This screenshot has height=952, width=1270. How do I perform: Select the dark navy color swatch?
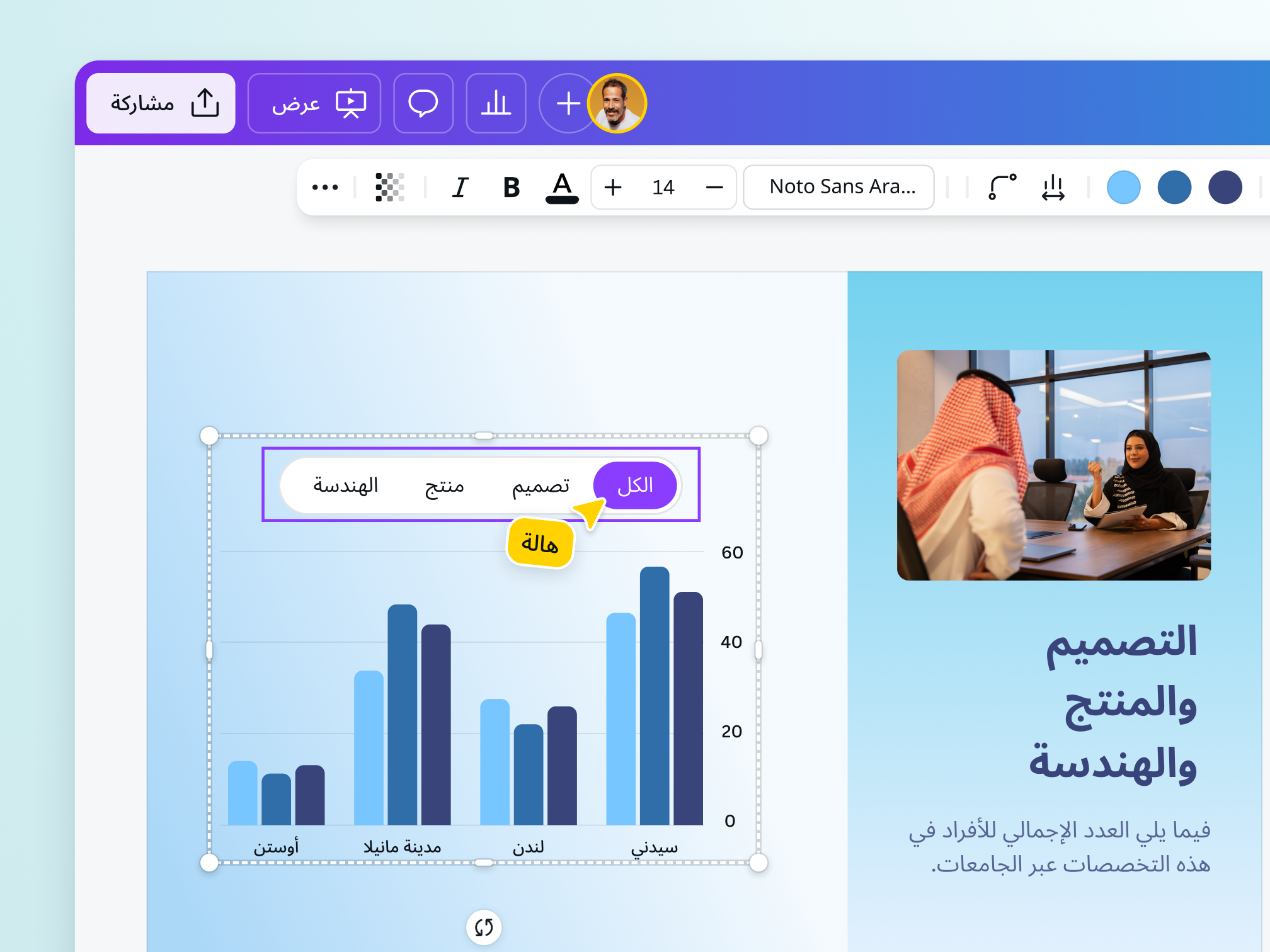tap(1225, 187)
